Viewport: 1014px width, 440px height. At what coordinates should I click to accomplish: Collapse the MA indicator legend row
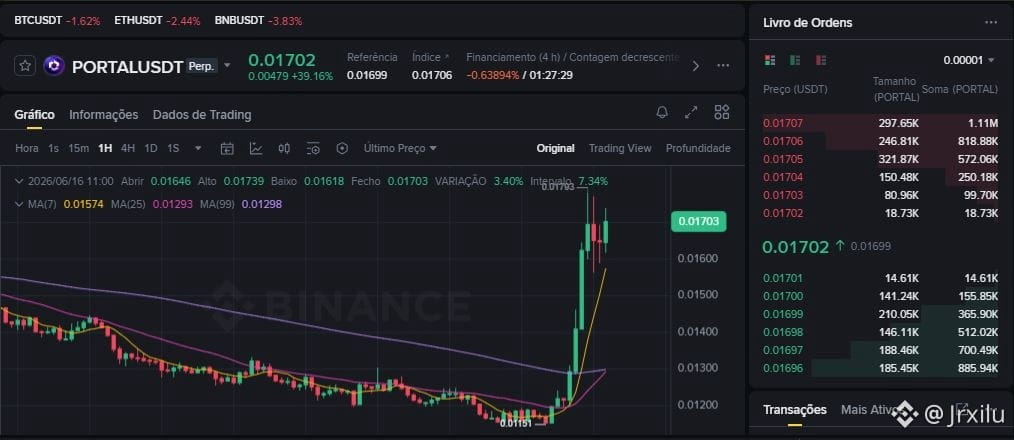19,204
